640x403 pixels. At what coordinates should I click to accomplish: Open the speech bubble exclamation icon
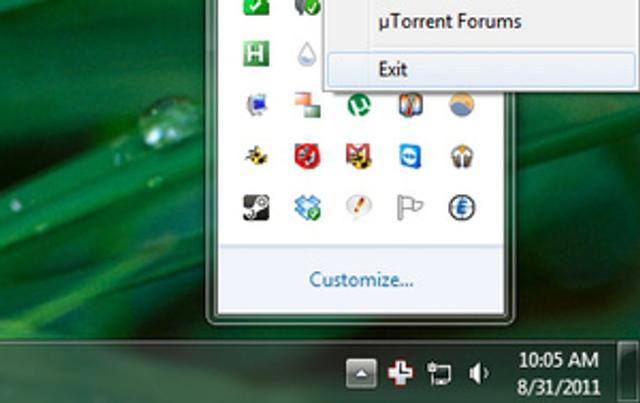click(x=359, y=207)
